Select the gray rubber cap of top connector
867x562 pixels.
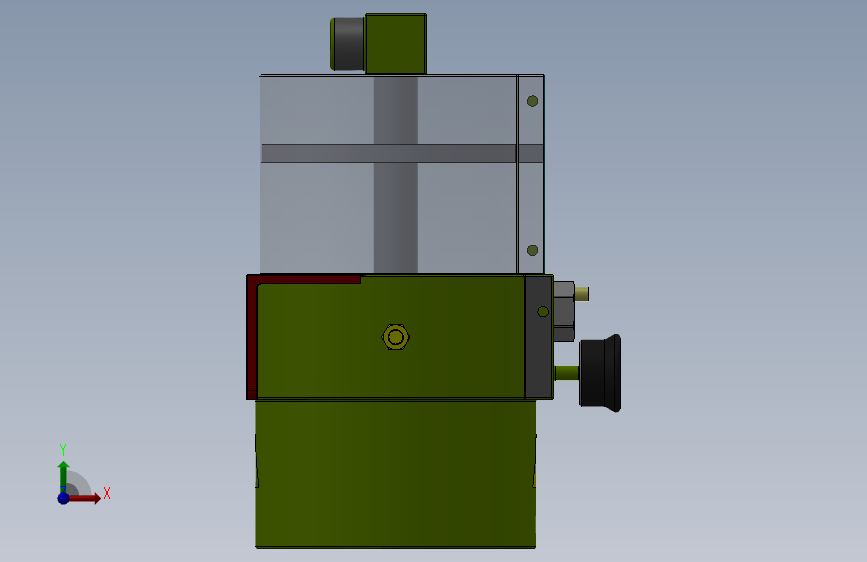coord(348,44)
